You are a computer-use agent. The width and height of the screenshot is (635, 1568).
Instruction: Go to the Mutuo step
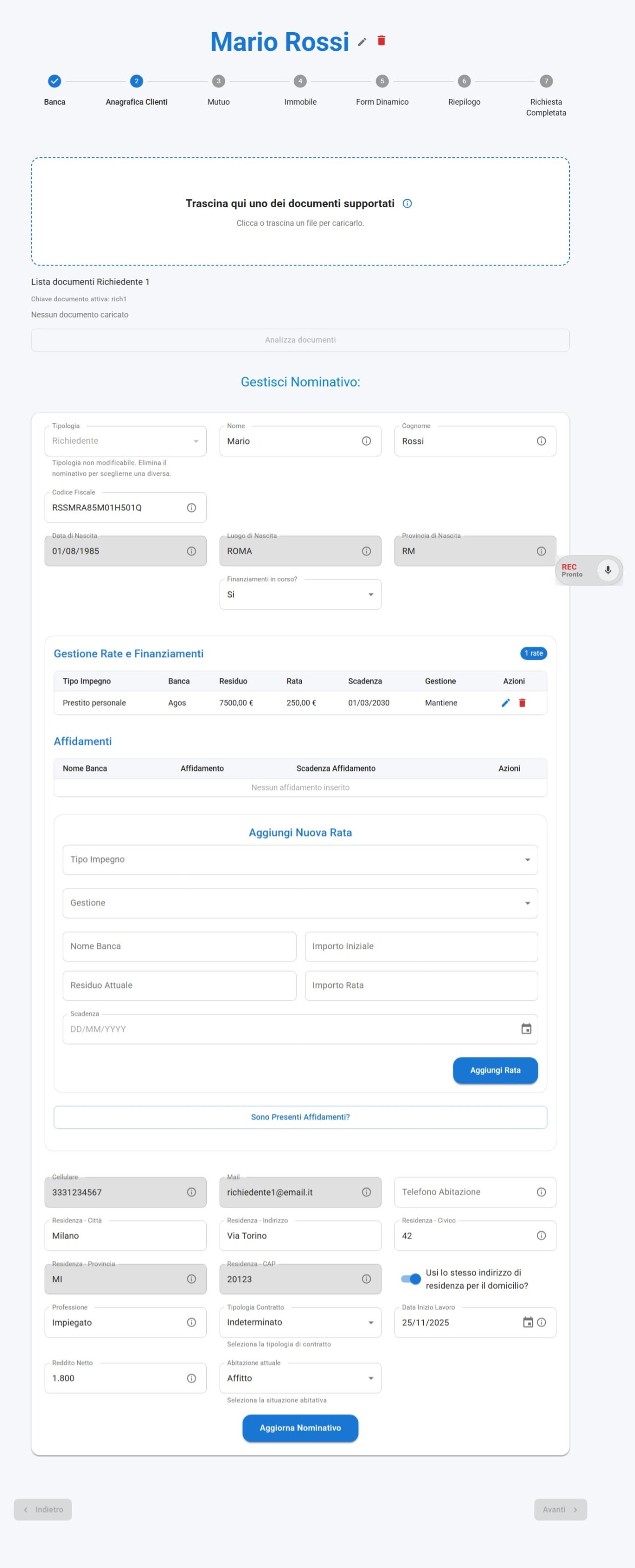218,81
